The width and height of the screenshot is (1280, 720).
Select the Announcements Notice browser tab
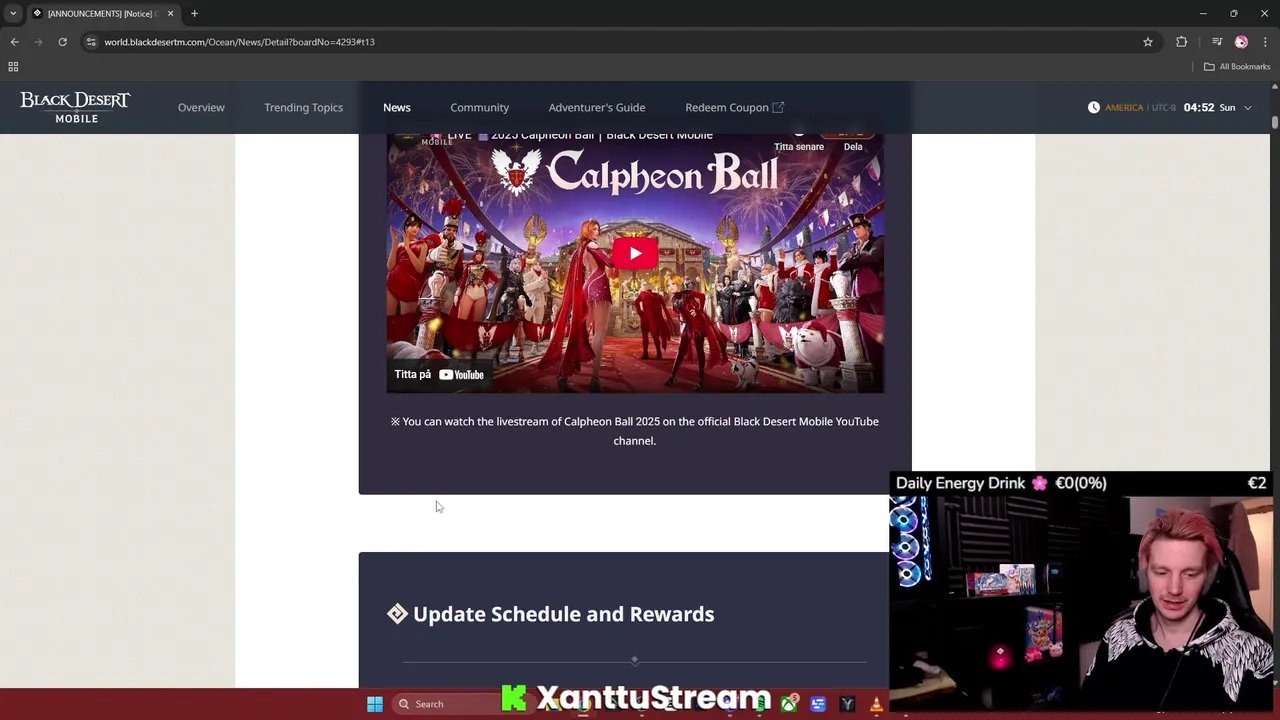pos(103,13)
